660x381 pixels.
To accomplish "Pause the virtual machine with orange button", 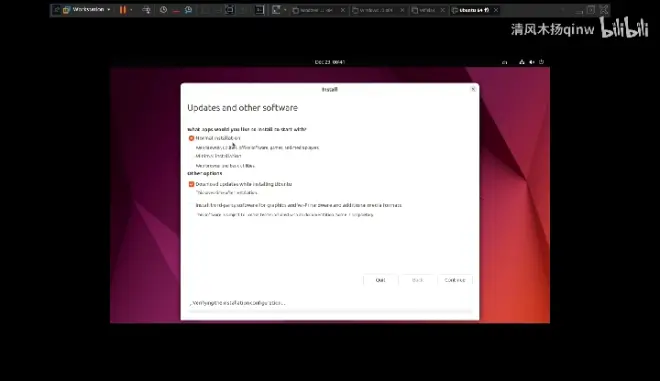I will tap(122, 10).
